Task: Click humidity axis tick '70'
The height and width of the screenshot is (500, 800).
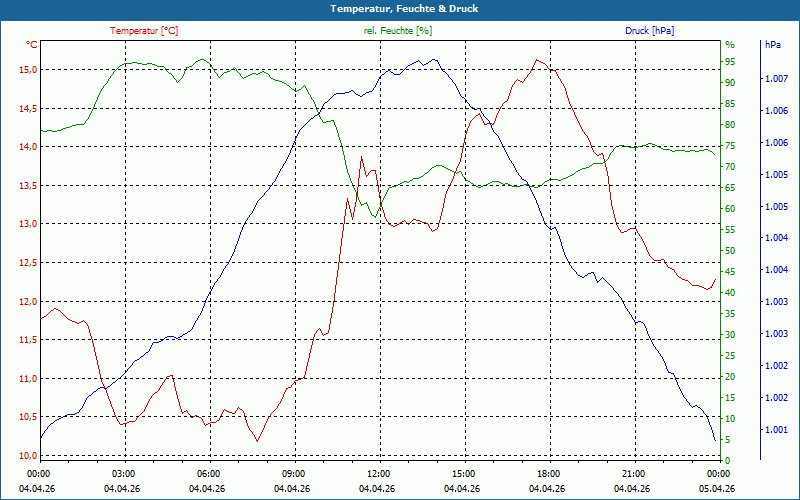Action: click(730, 167)
